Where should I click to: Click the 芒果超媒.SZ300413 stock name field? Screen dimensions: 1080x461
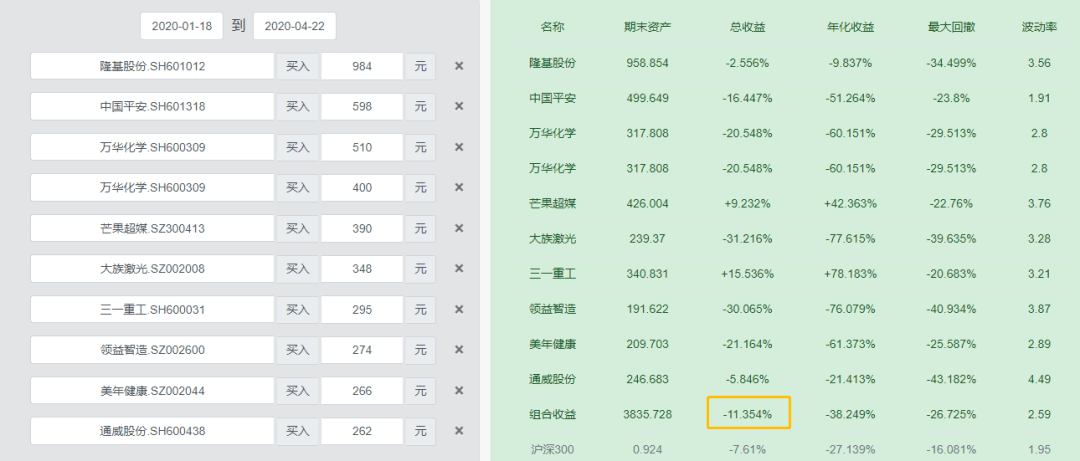click(152, 228)
